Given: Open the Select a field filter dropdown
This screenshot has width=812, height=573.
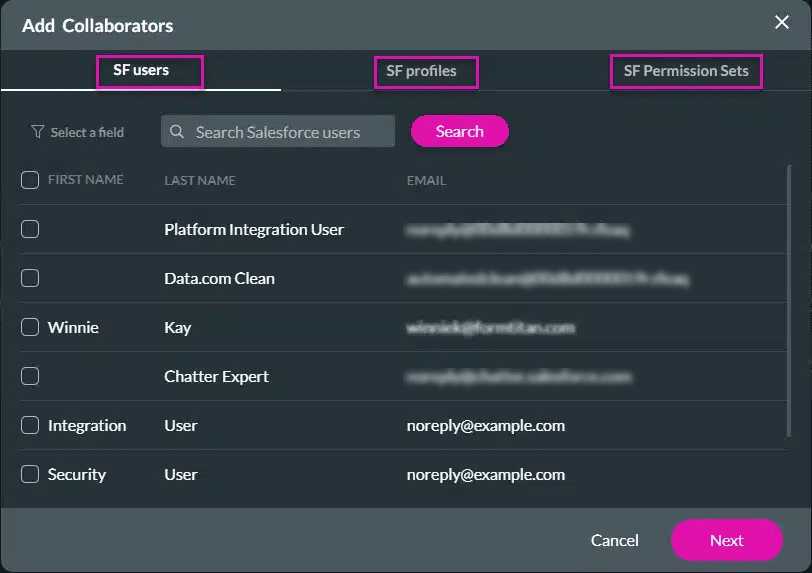Looking at the screenshot, I should pyautogui.click(x=78, y=132).
